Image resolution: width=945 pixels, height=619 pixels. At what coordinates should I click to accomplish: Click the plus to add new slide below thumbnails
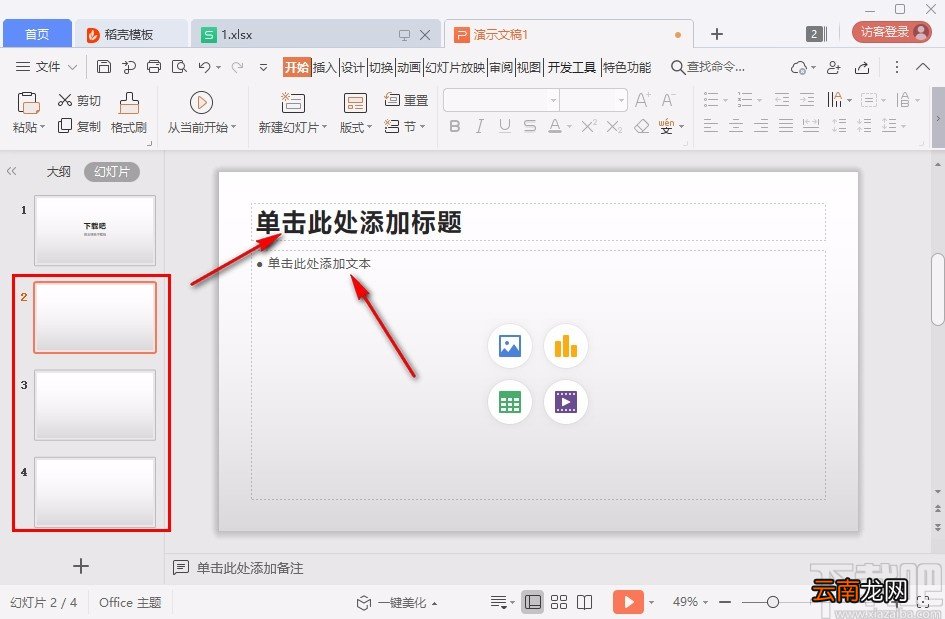tap(81, 565)
